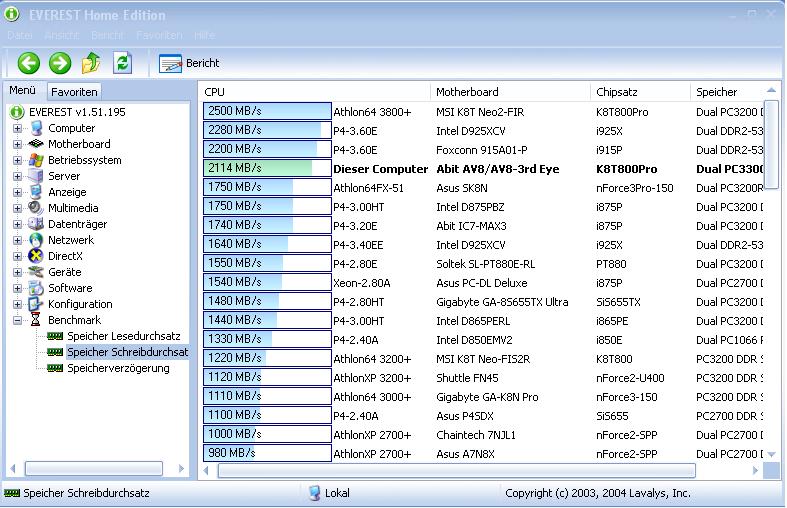Image resolution: width=787 pixels, height=508 pixels.
Task: Select the Datenträger drive icon
Action: click(x=36, y=224)
